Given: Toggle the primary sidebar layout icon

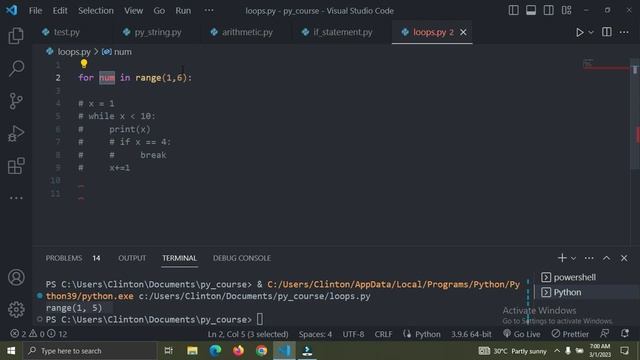Looking at the screenshot, I should 513,10.
